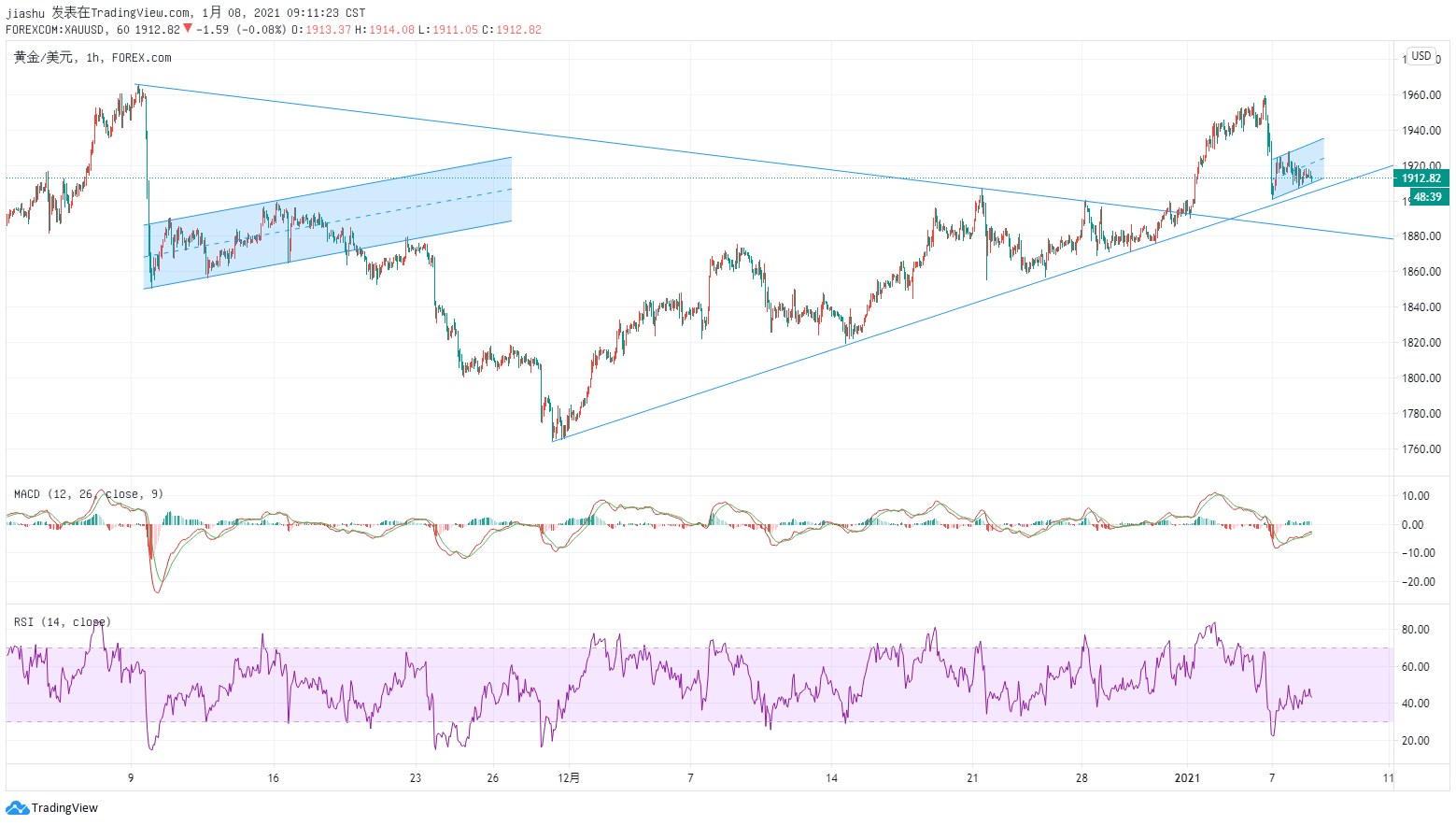Click the 12月 date label on time axis

pos(568,777)
